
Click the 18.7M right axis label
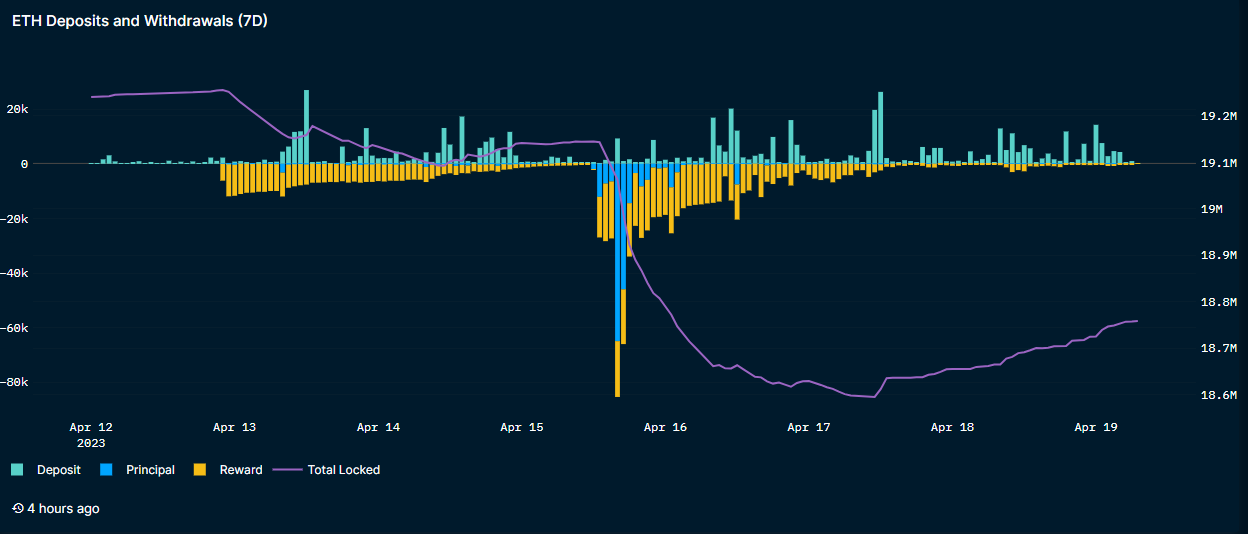(1218, 348)
